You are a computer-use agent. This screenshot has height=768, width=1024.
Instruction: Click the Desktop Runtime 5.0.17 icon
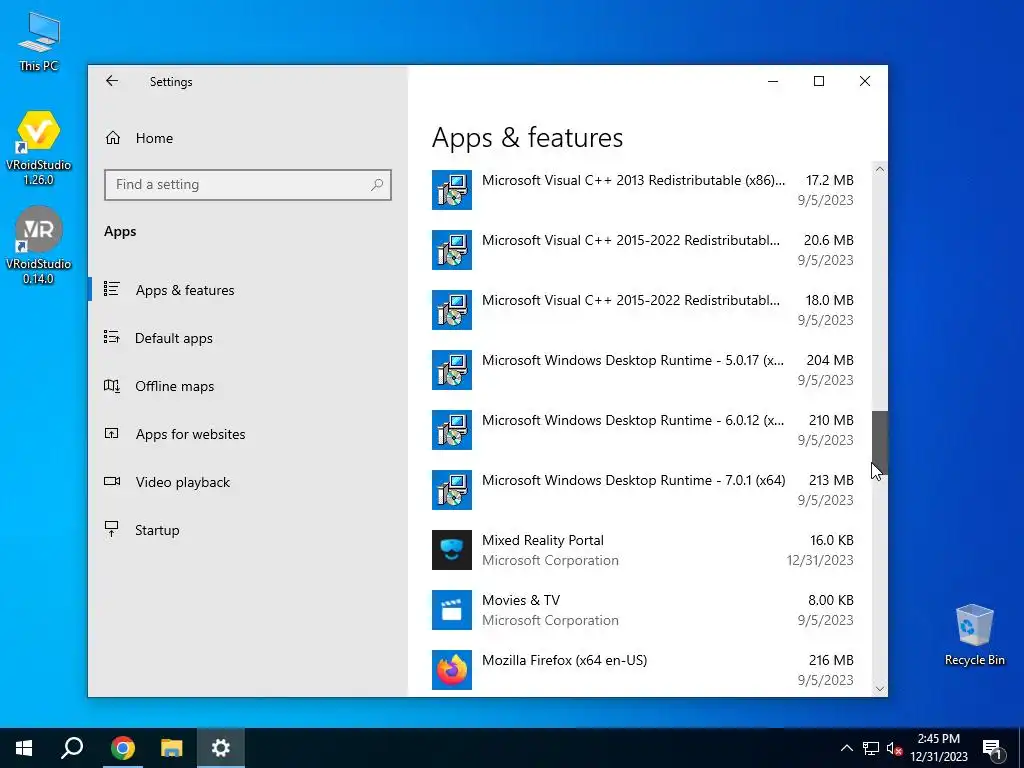coord(452,370)
